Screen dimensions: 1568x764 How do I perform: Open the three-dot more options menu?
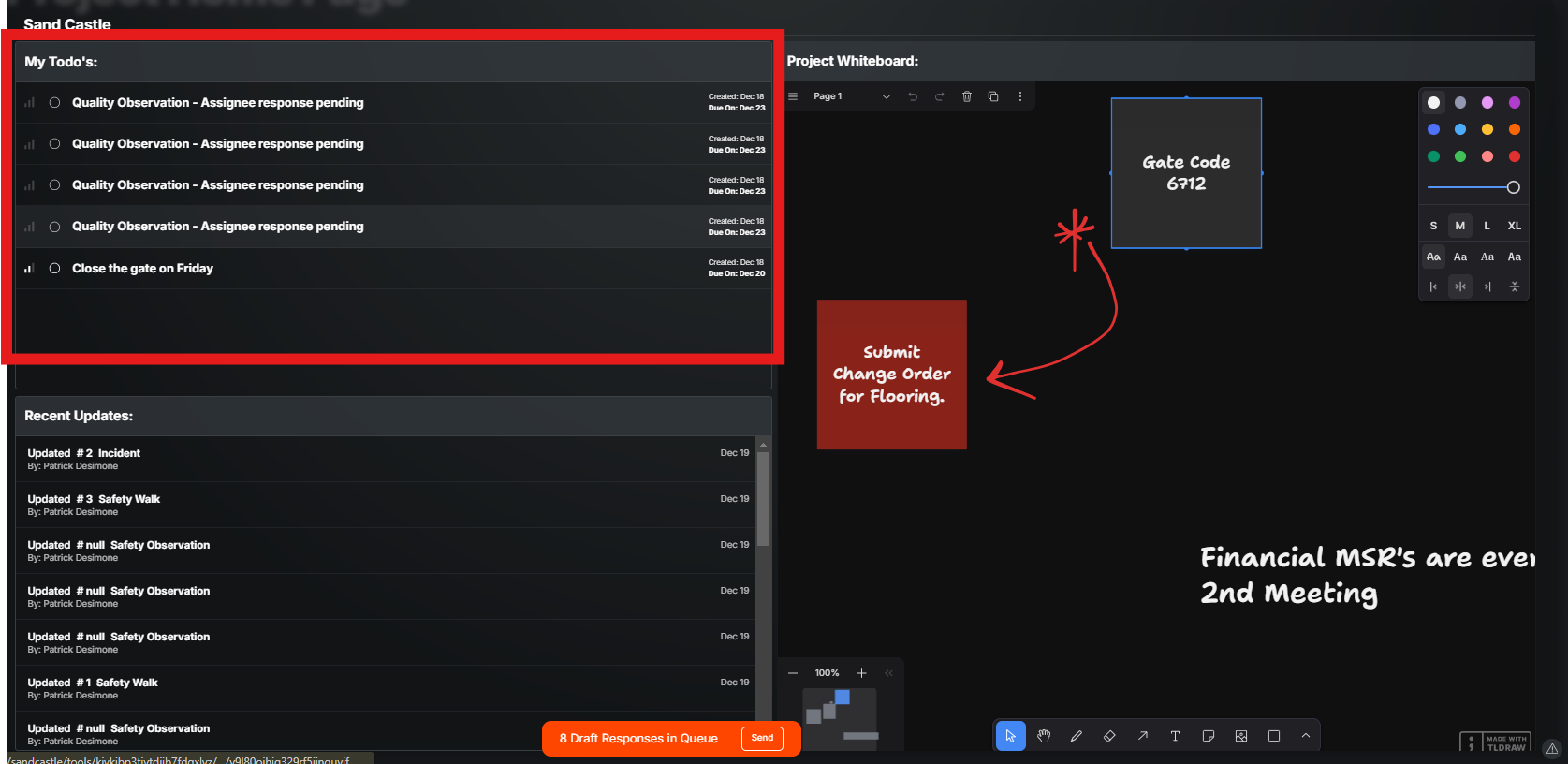point(1020,96)
